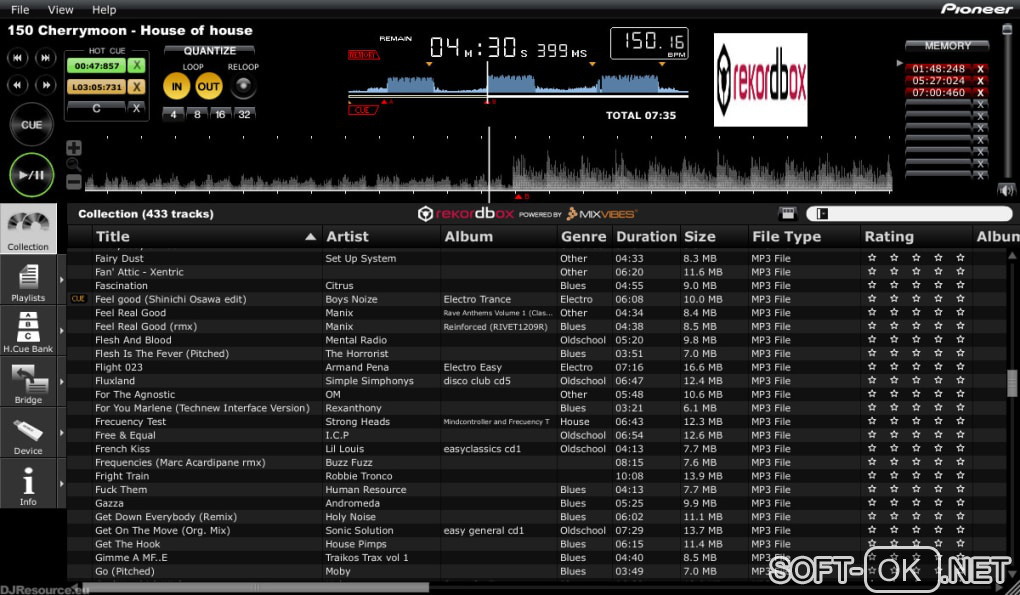The width and height of the screenshot is (1020, 595).
Task: Click first star rating for Fairy Dust
Action: (x=872, y=258)
